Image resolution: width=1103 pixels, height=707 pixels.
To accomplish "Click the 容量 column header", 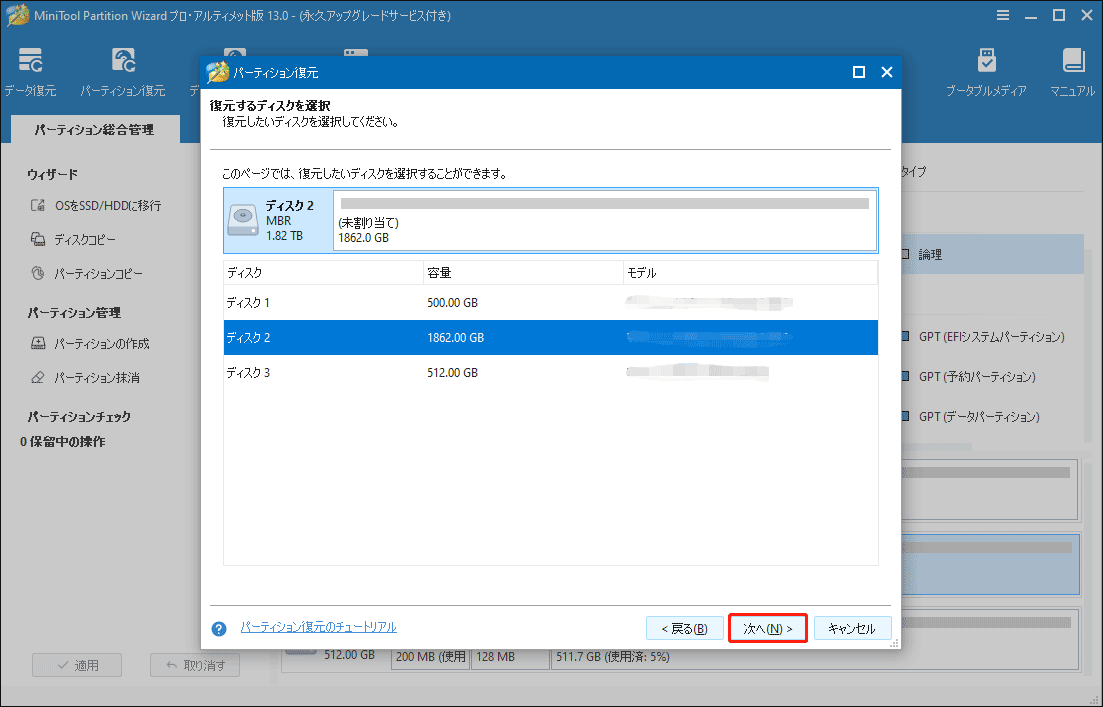I will point(523,272).
